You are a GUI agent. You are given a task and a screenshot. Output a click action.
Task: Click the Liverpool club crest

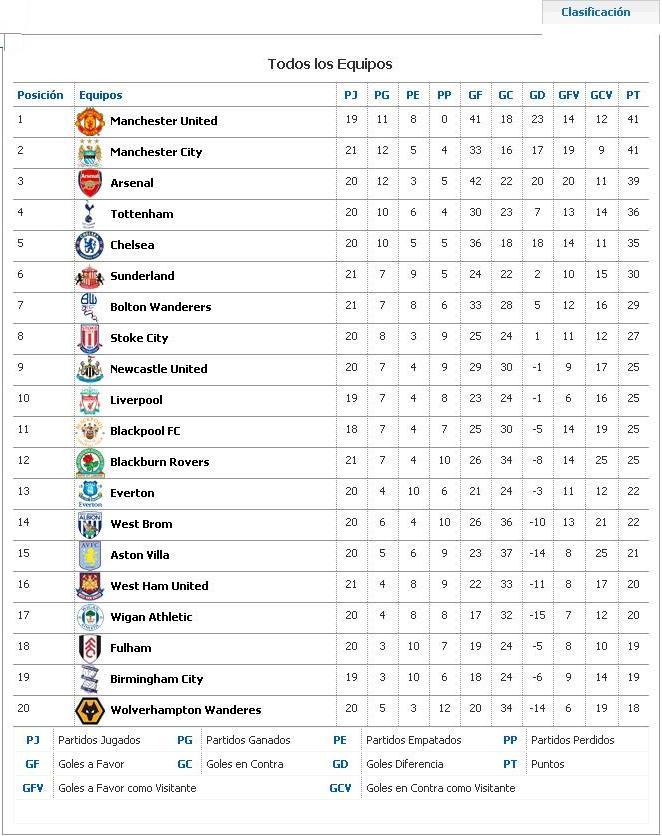(90, 400)
